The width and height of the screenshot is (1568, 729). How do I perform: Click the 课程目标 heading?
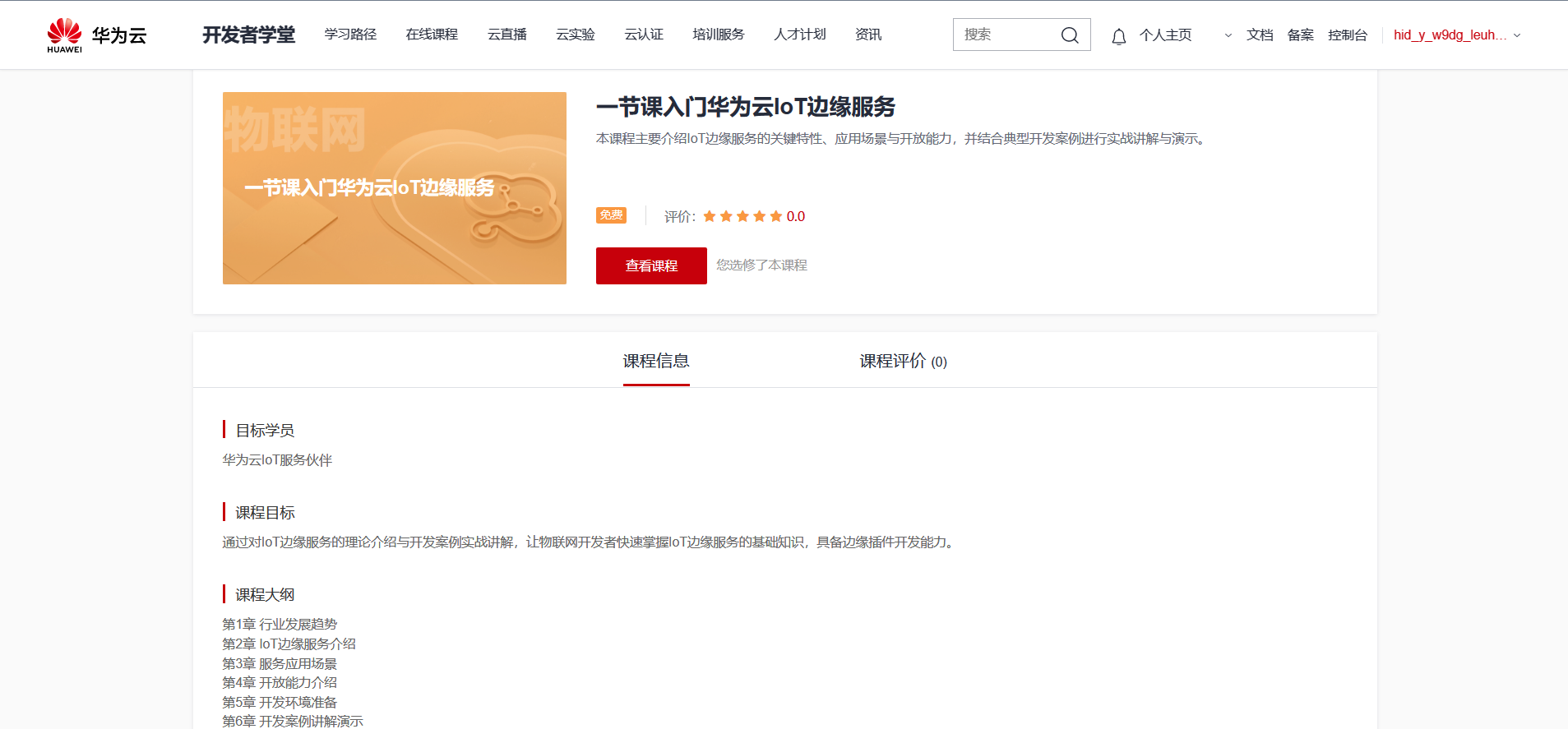[x=265, y=512]
